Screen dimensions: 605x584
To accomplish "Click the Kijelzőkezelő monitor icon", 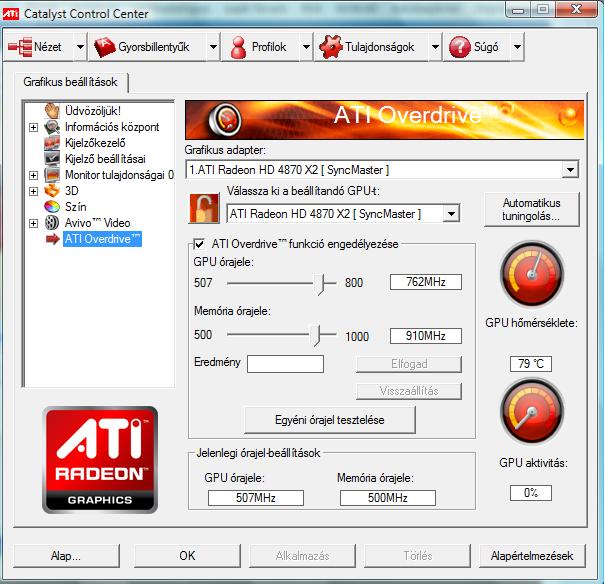I will (53, 143).
